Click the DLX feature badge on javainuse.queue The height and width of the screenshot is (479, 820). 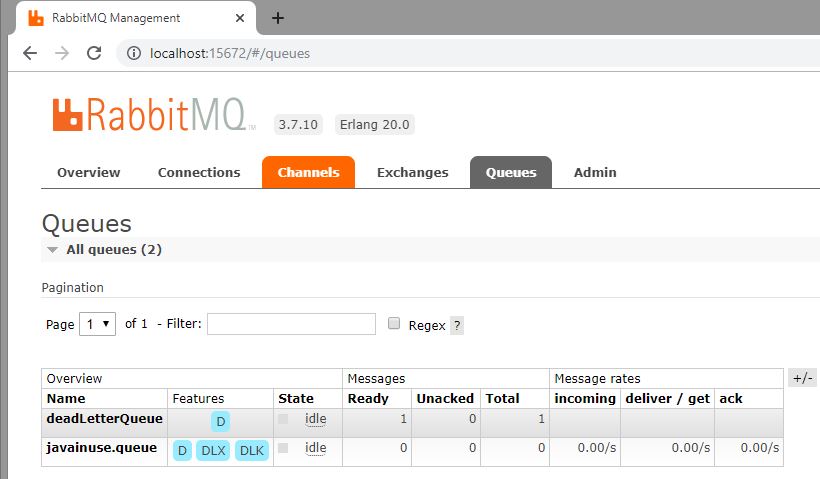coord(213,450)
